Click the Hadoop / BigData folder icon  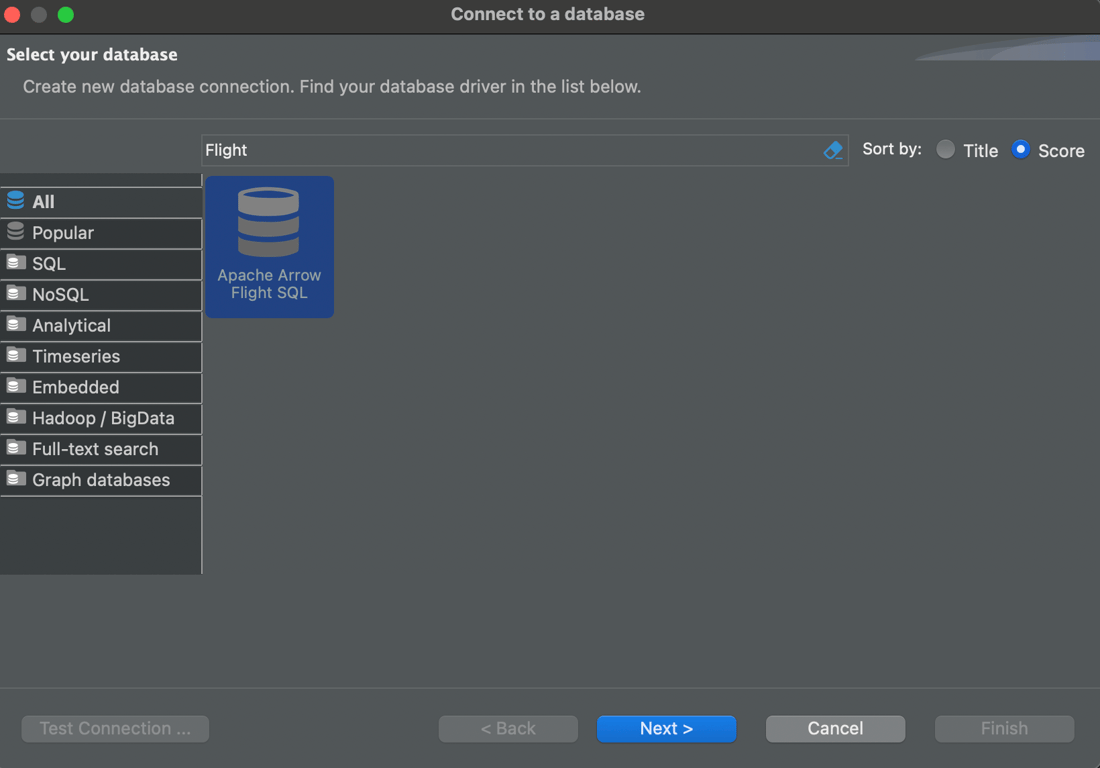tap(15, 417)
